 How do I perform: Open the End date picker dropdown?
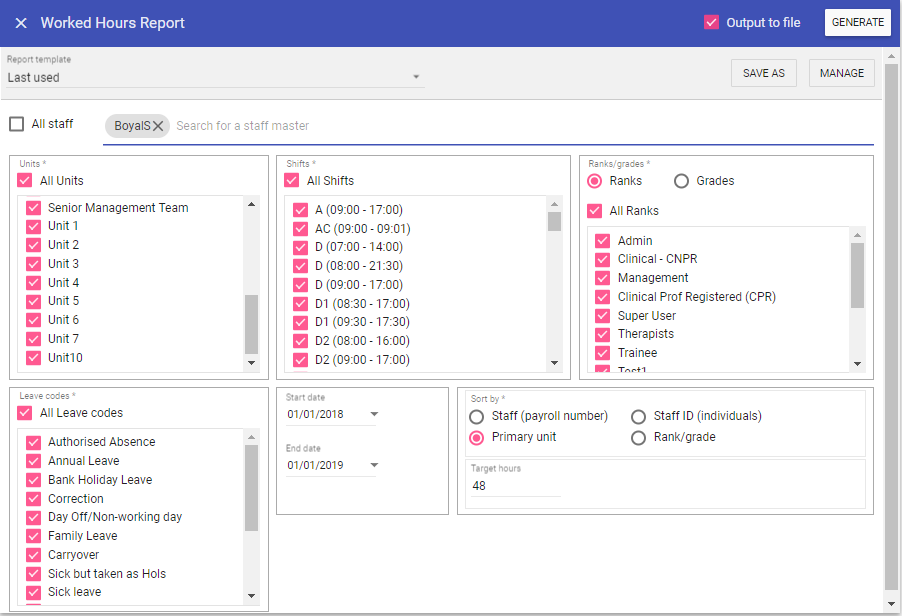(374, 465)
